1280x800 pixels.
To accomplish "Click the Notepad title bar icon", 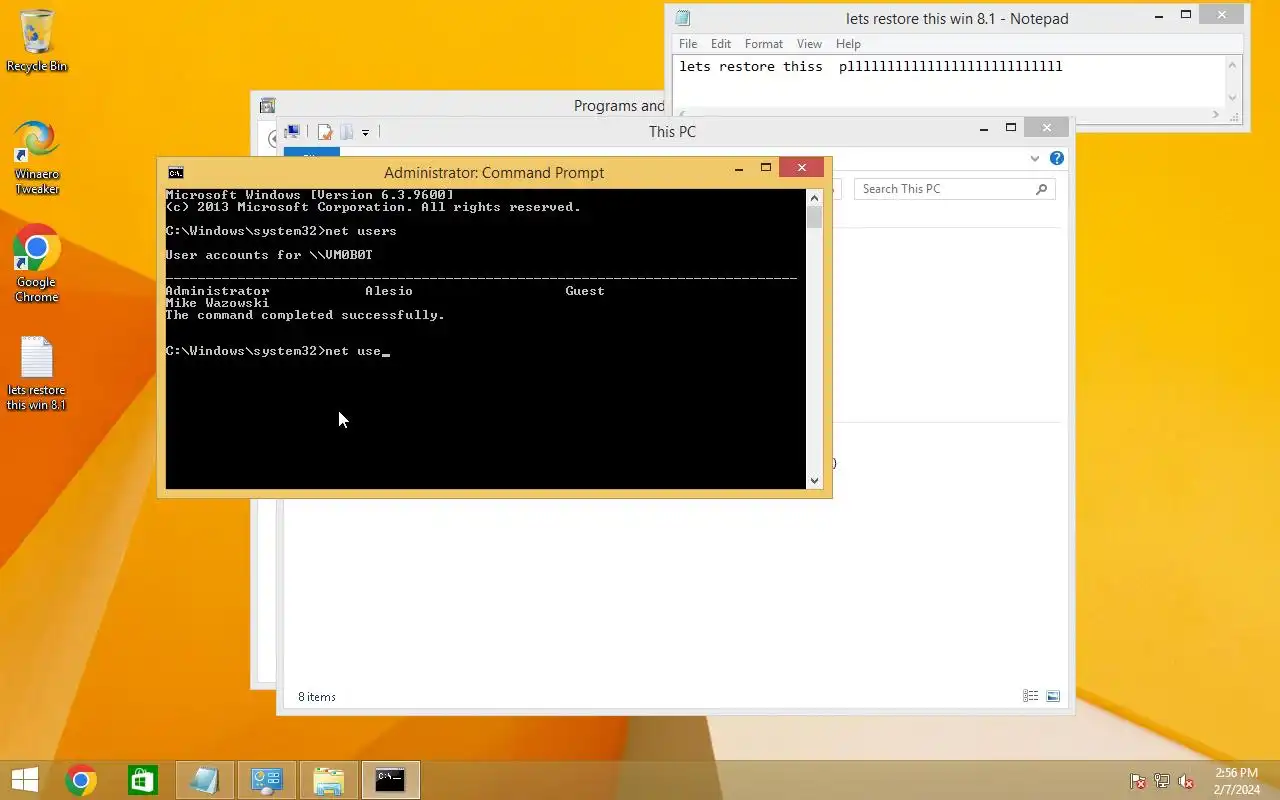I will click(683, 18).
